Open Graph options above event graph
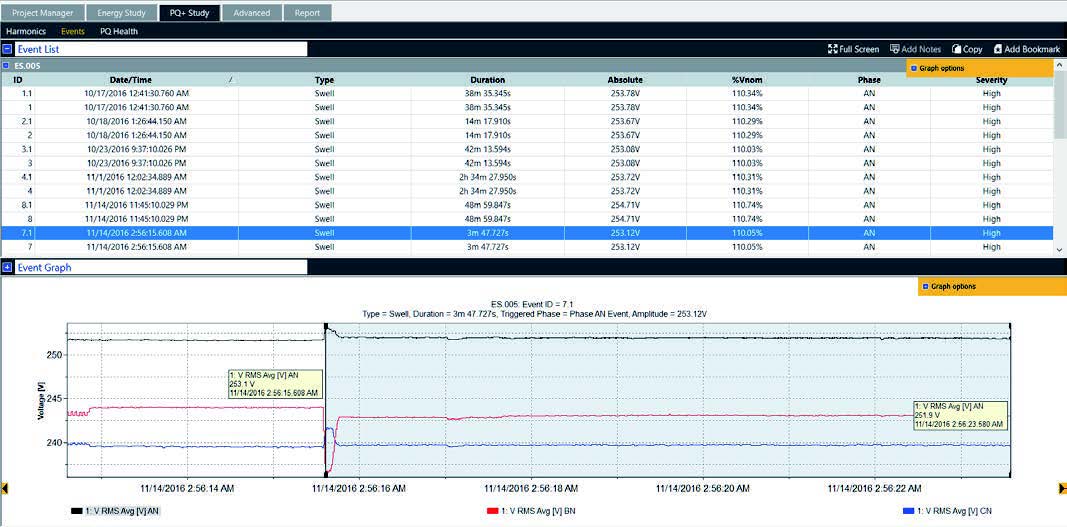1067x527 pixels. 992,287
